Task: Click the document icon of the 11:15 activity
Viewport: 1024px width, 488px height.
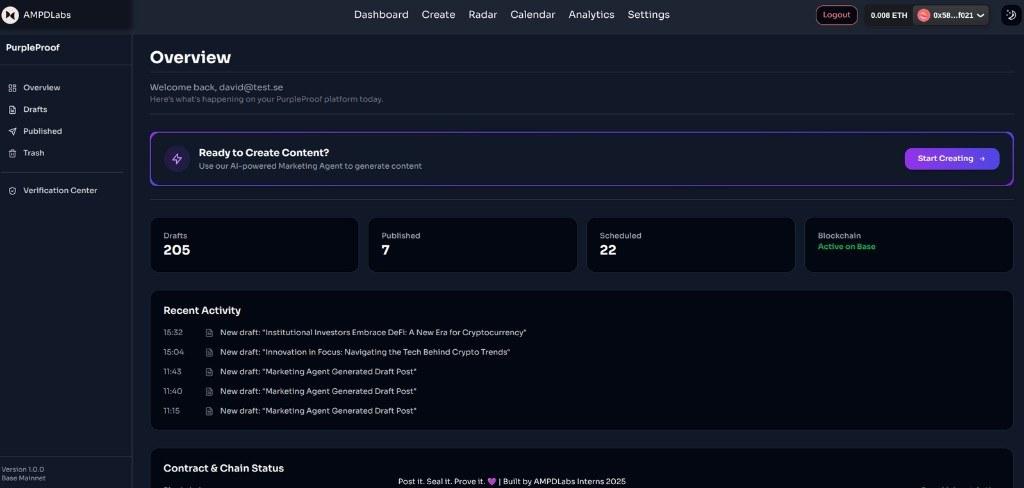Action: point(210,411)
